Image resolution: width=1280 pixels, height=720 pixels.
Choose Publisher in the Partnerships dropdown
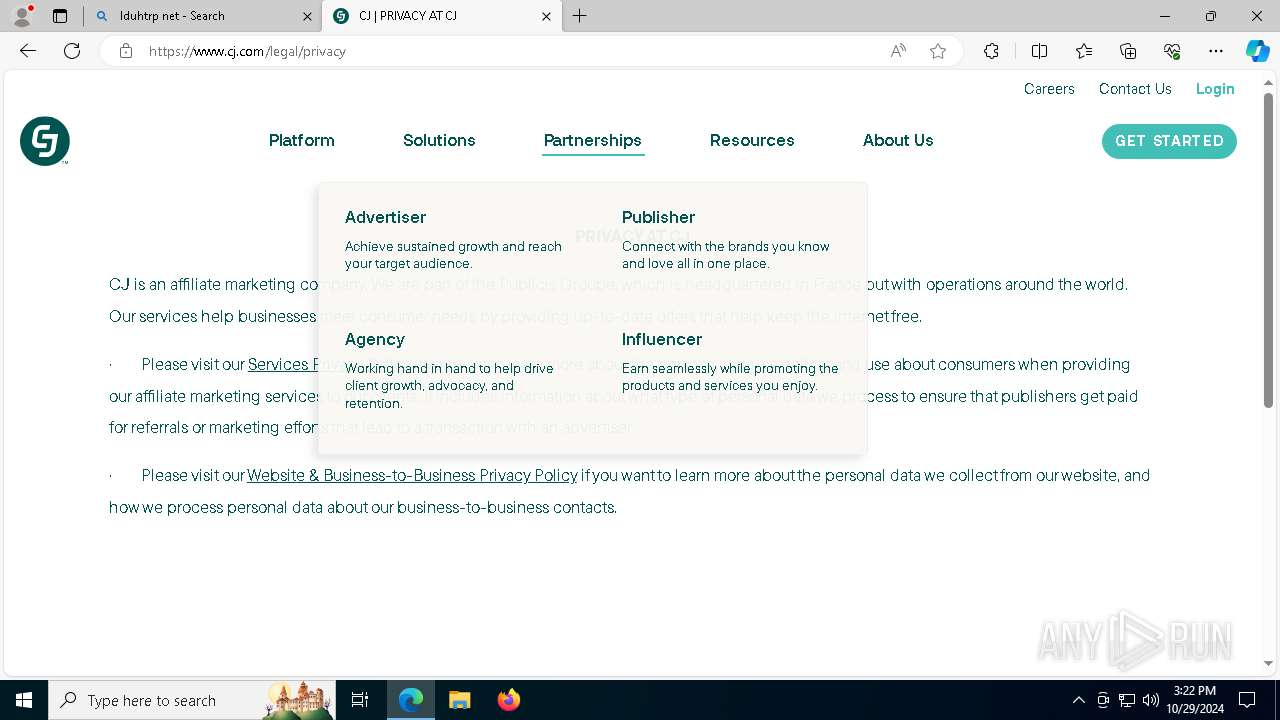tap(658, 217)
